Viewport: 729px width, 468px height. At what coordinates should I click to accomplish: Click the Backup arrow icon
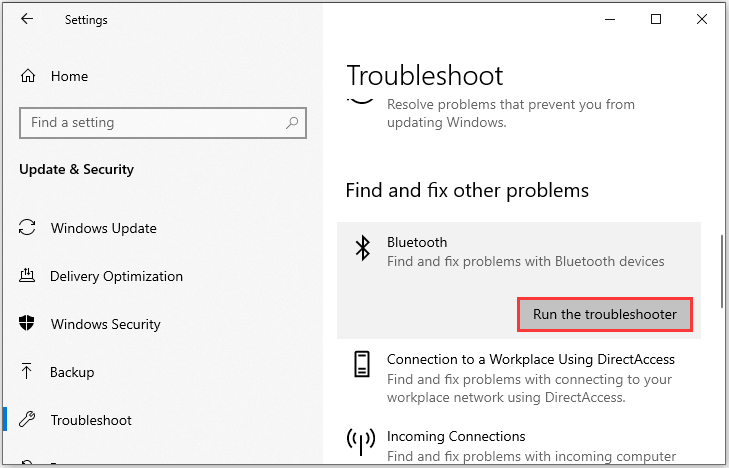tap(28, 372)
